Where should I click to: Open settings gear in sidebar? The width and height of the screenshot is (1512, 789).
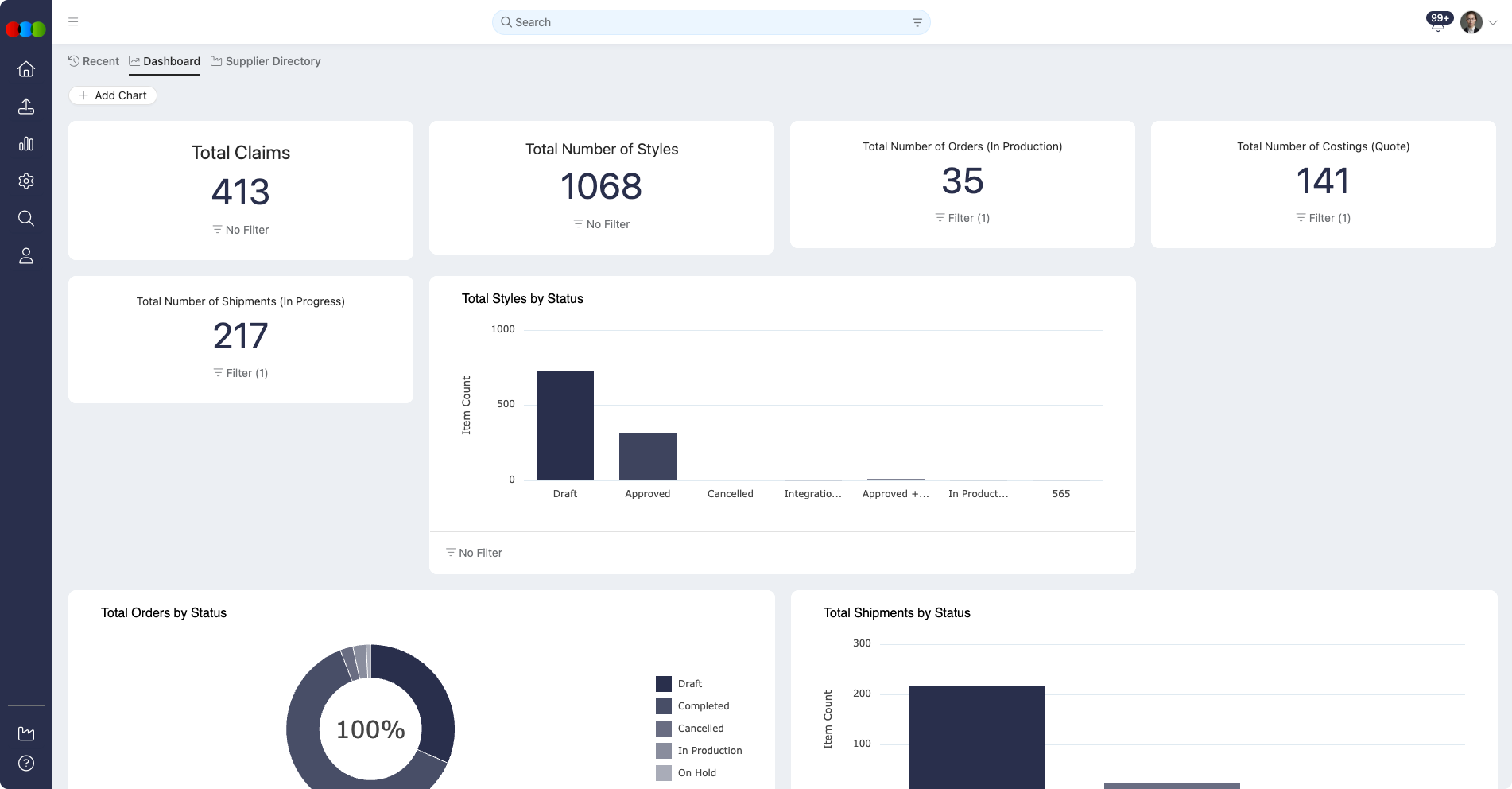point(26,181)
